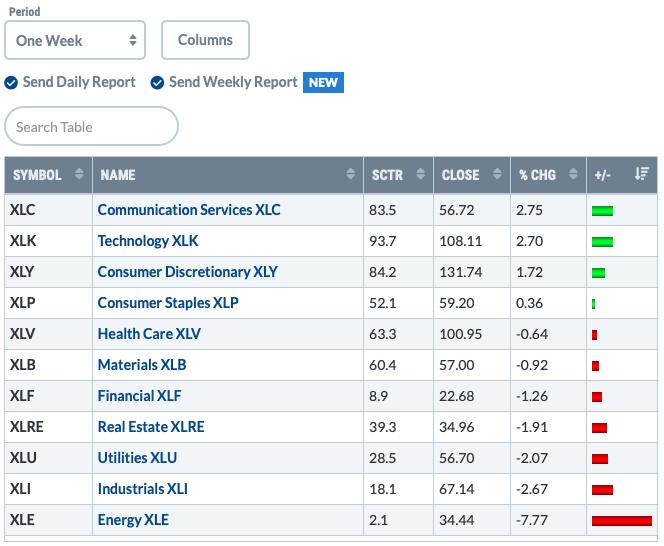Open Consumer Staples XLP link
The height and width of the screenshot is (546, 664).
168,302
